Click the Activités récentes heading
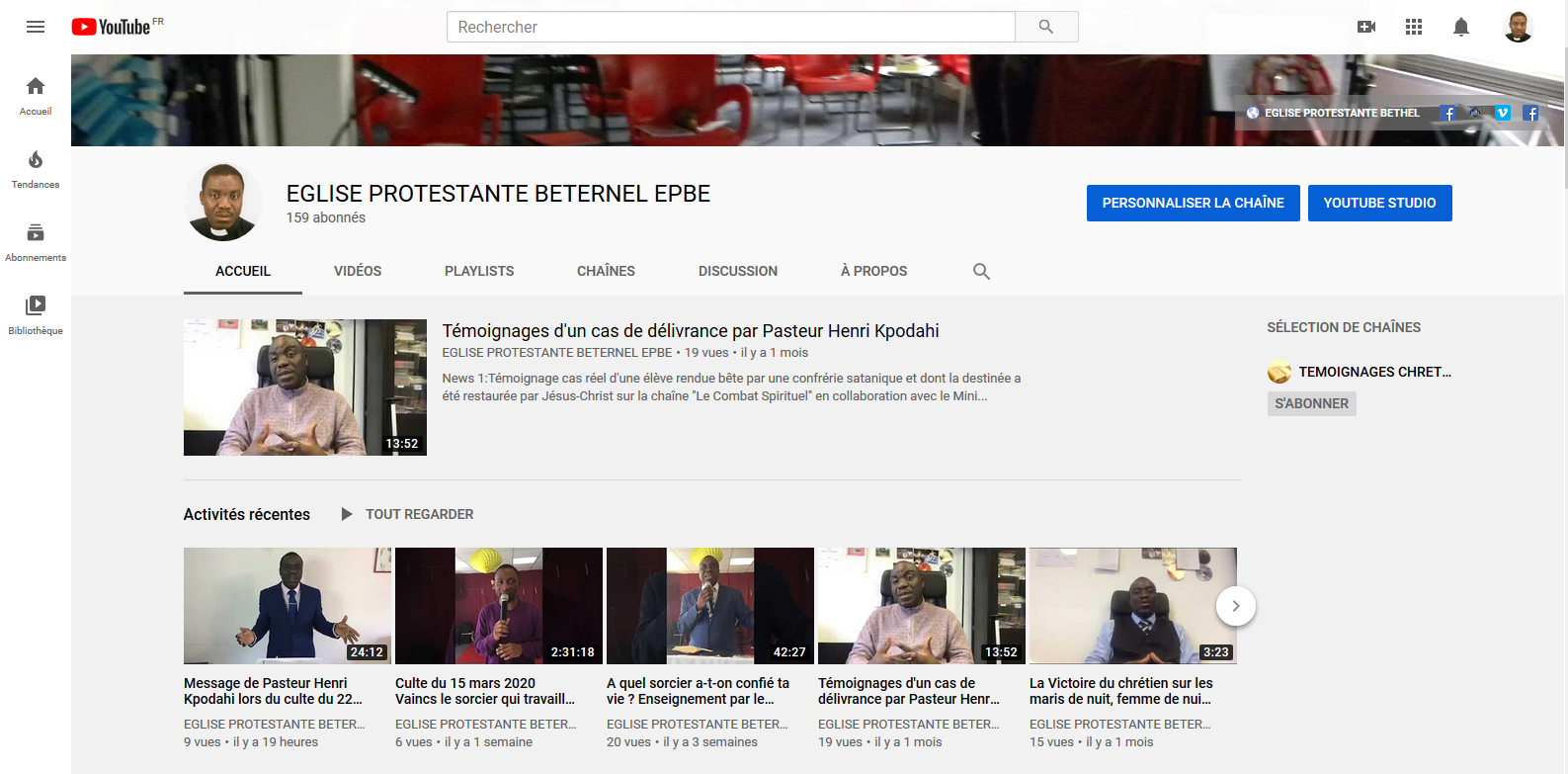Image resolution: width=1568 pixels, height=774 pixels. click(247, 514)
